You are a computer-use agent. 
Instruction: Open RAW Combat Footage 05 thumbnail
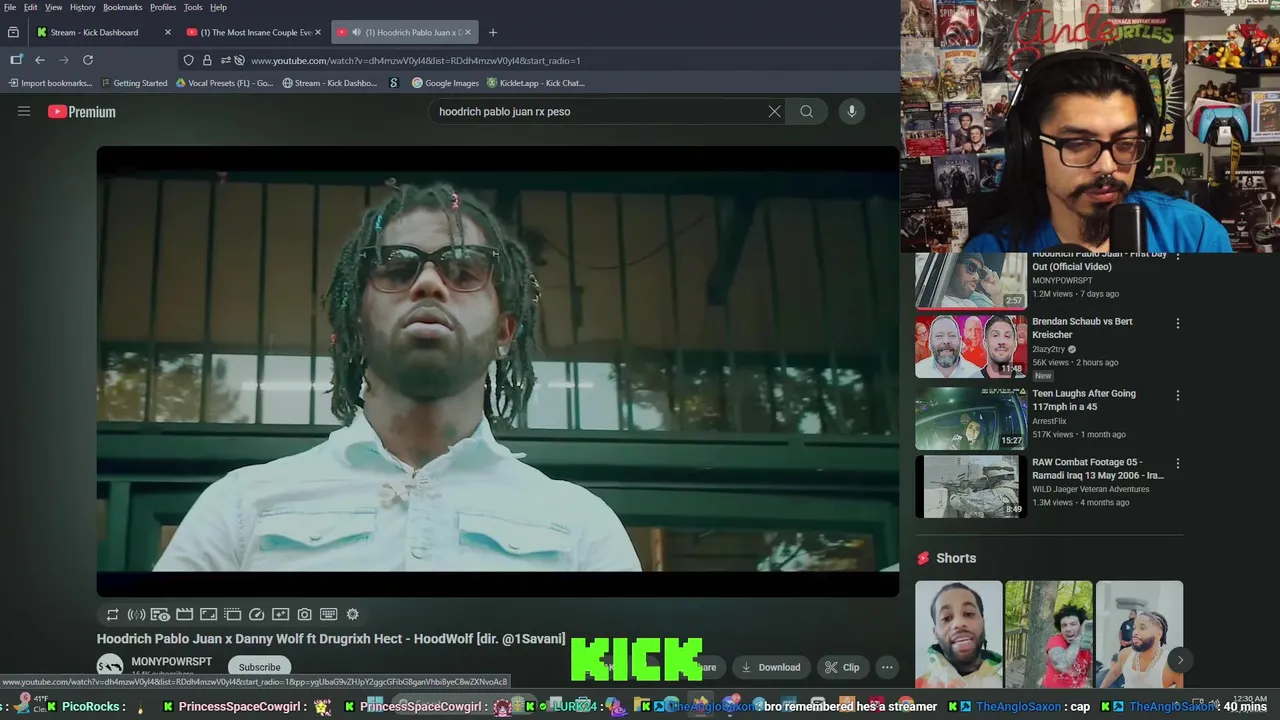[x=971, y=486]
